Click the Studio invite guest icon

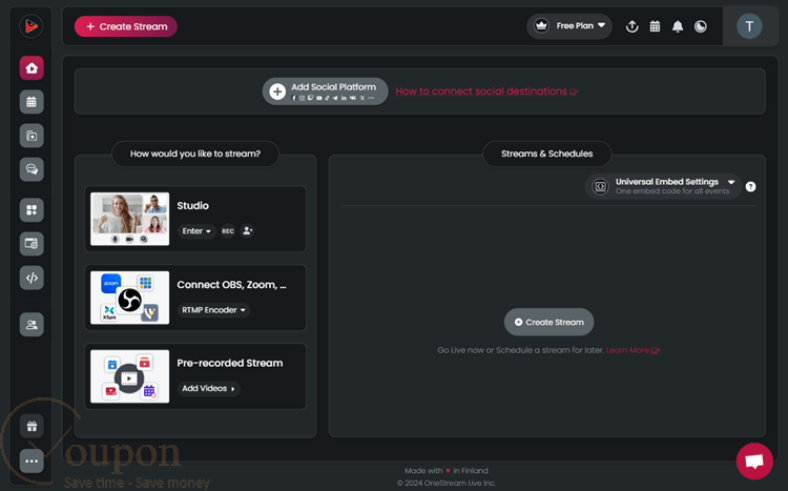[247, 231]
